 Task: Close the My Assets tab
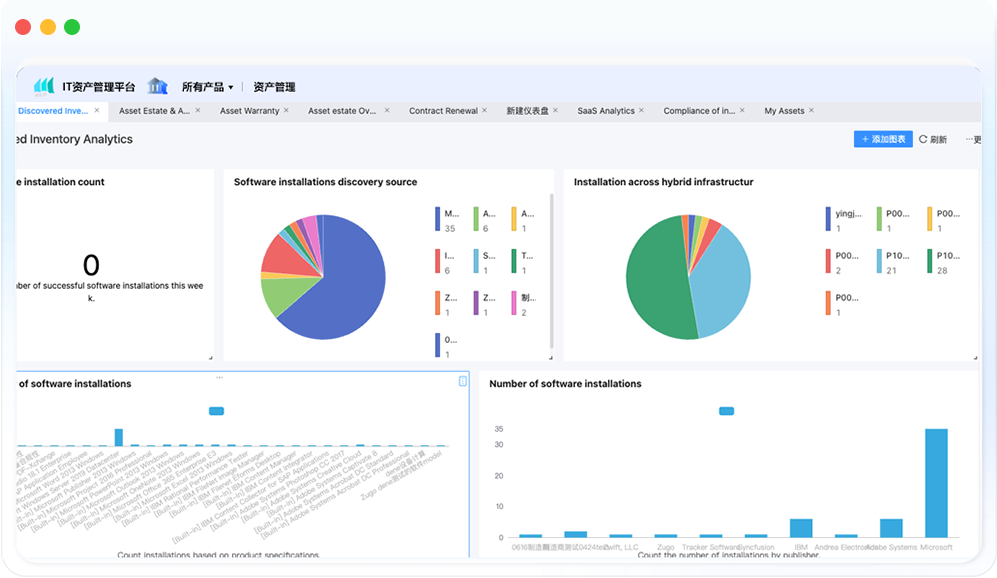811,111
